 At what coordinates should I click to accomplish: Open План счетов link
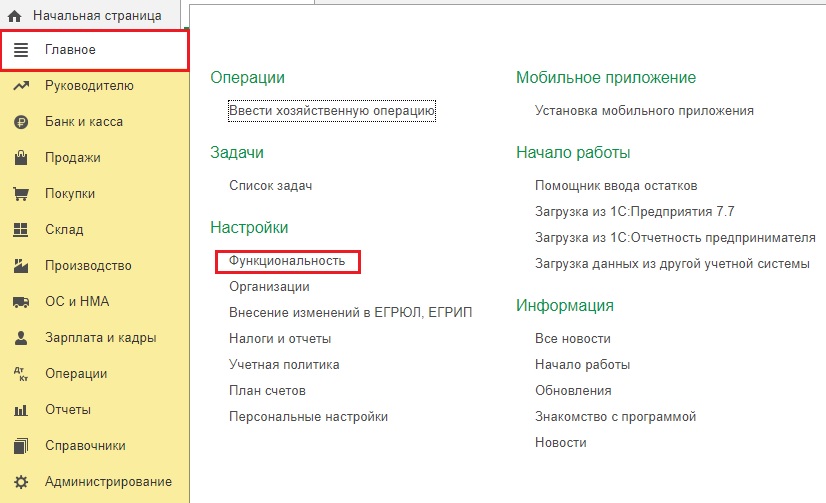pos(267,391)
